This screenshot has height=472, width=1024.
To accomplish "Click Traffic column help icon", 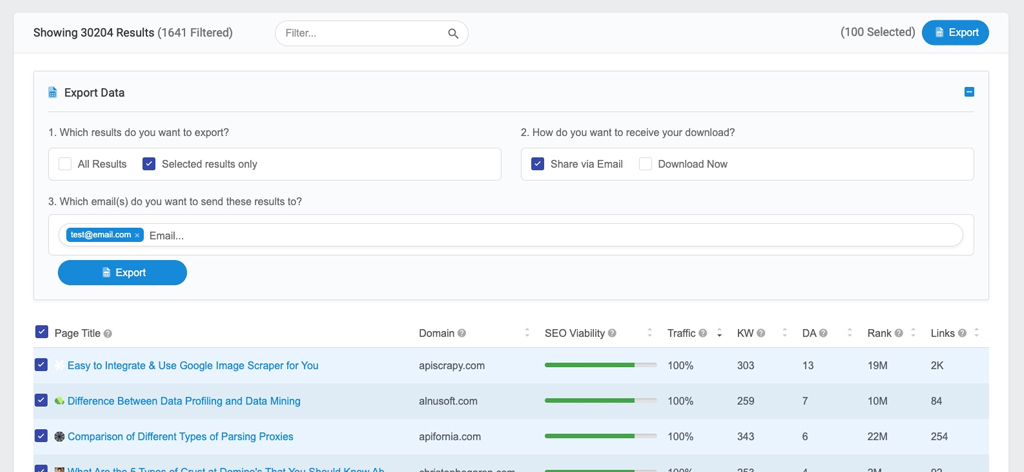I will [703, 333].
